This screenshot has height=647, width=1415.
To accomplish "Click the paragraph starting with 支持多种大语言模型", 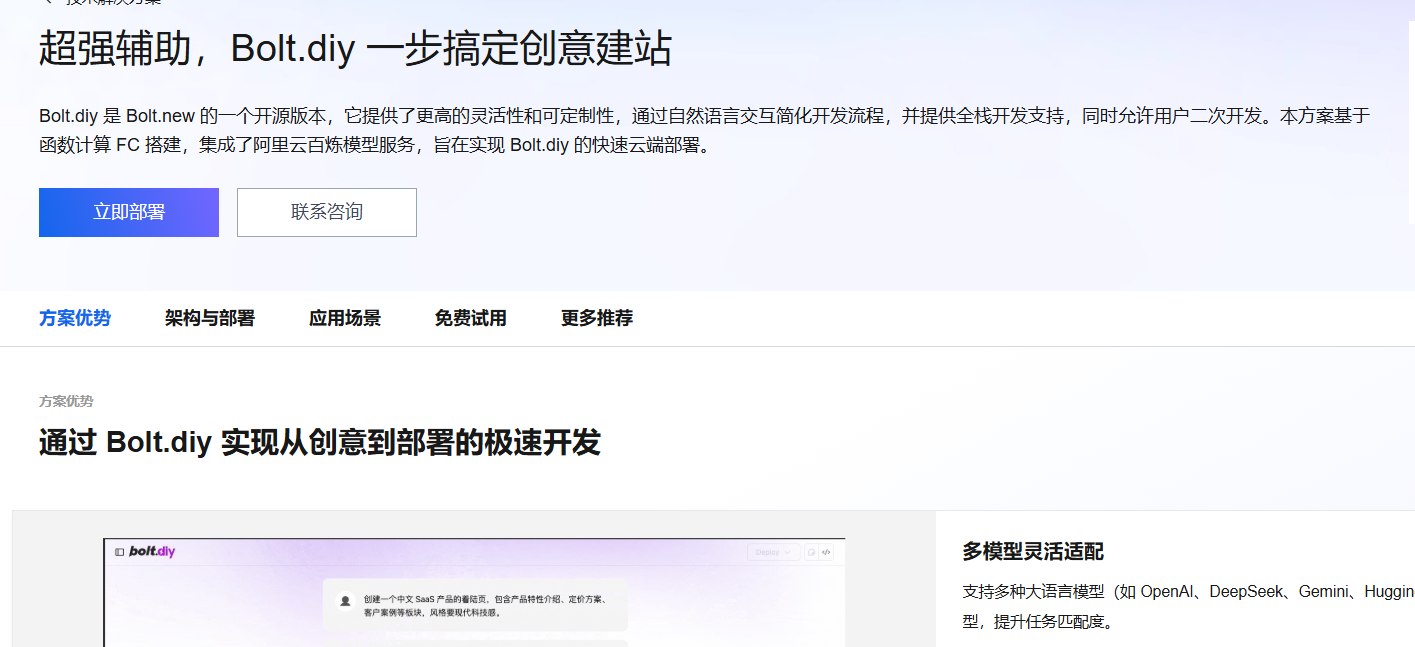I will coord(1188,607).
